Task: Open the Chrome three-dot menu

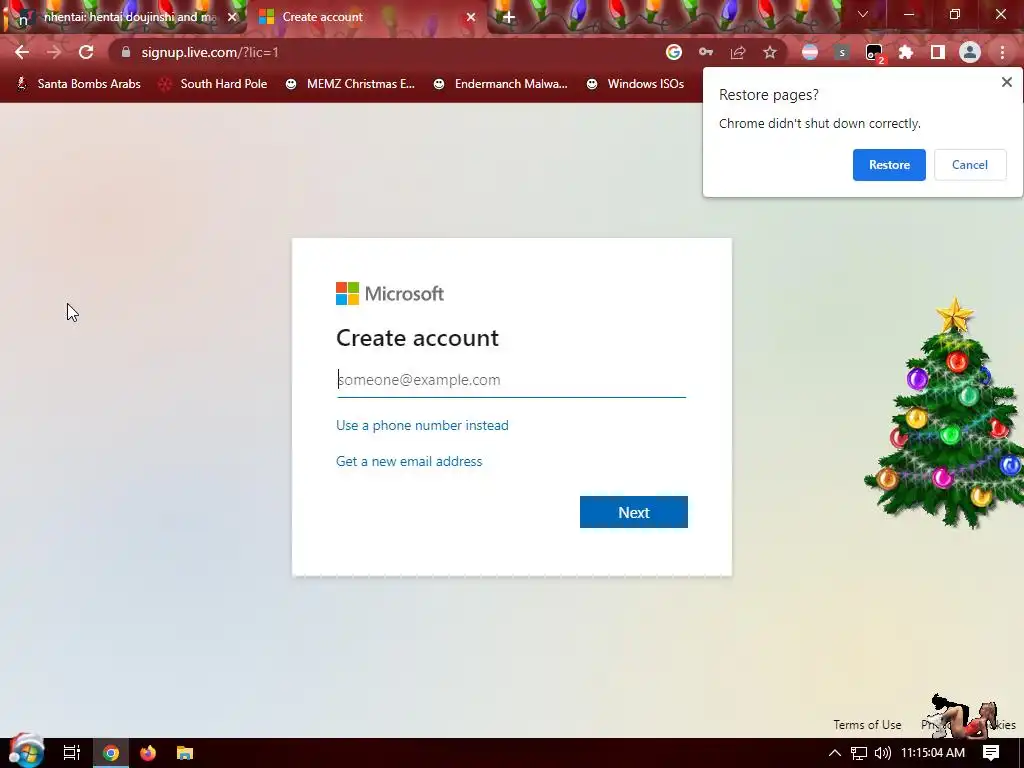Action: (1002, 52)
